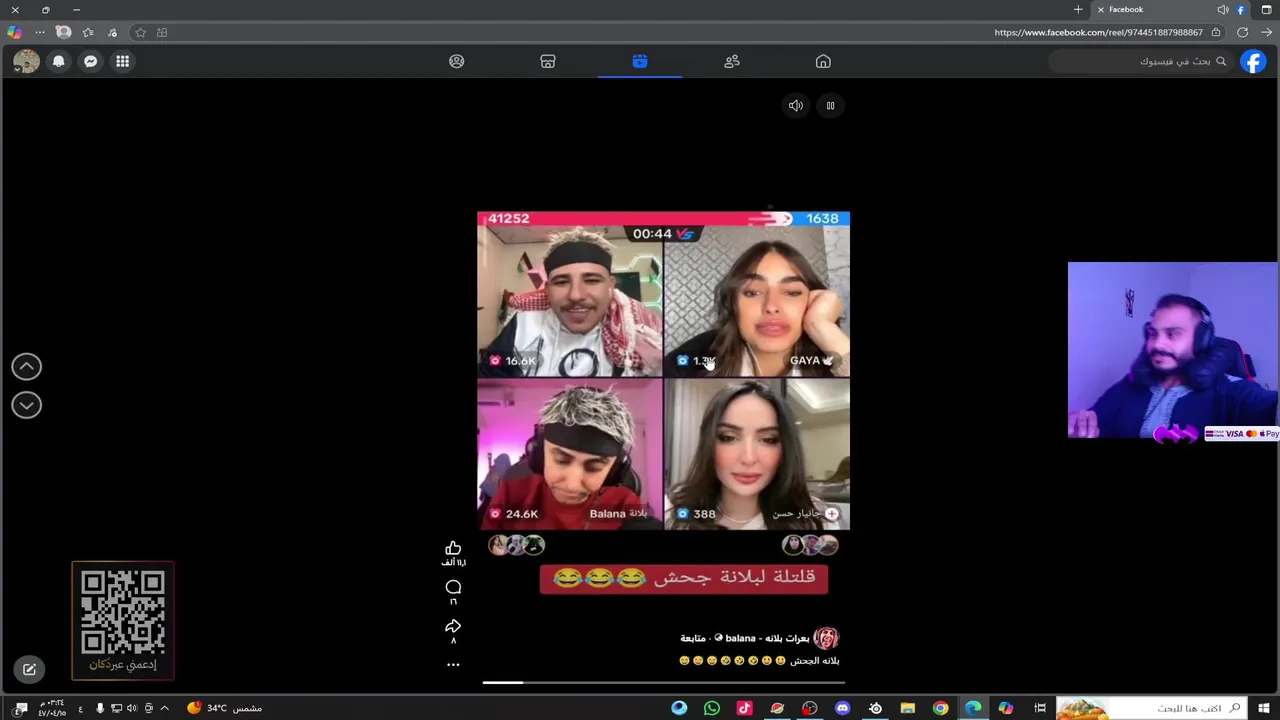The width and height of the screenshot is (1280, 720).
Task: Open TikTok from taskbar
Action: (744, 708)
